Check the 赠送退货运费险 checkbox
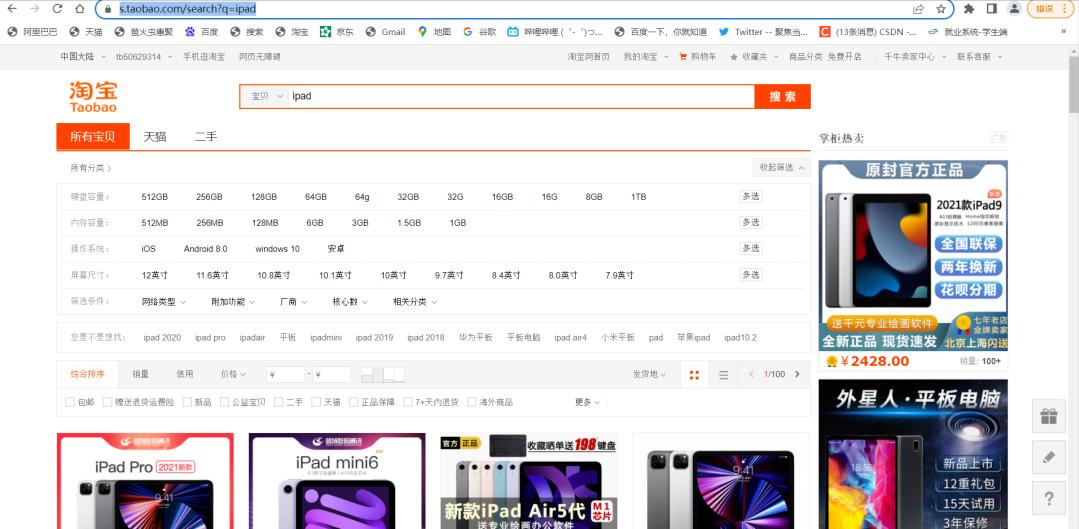 (x=107, y=402)
